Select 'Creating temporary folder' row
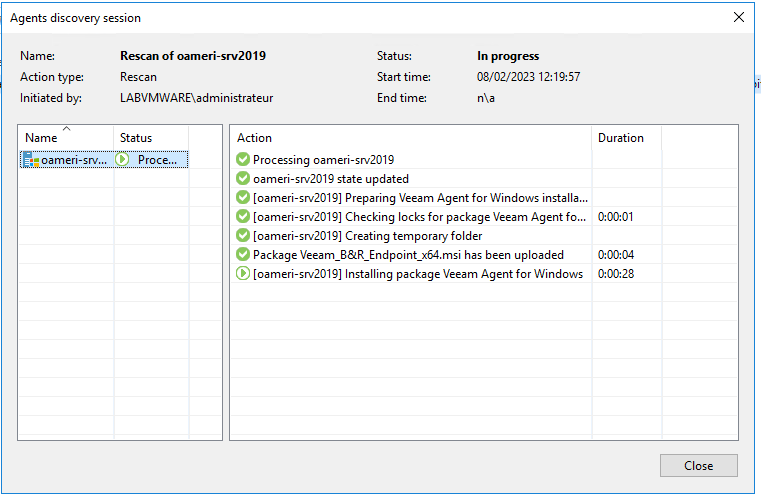Viewport: 761px width, 497px height. (x=484, y=235)
